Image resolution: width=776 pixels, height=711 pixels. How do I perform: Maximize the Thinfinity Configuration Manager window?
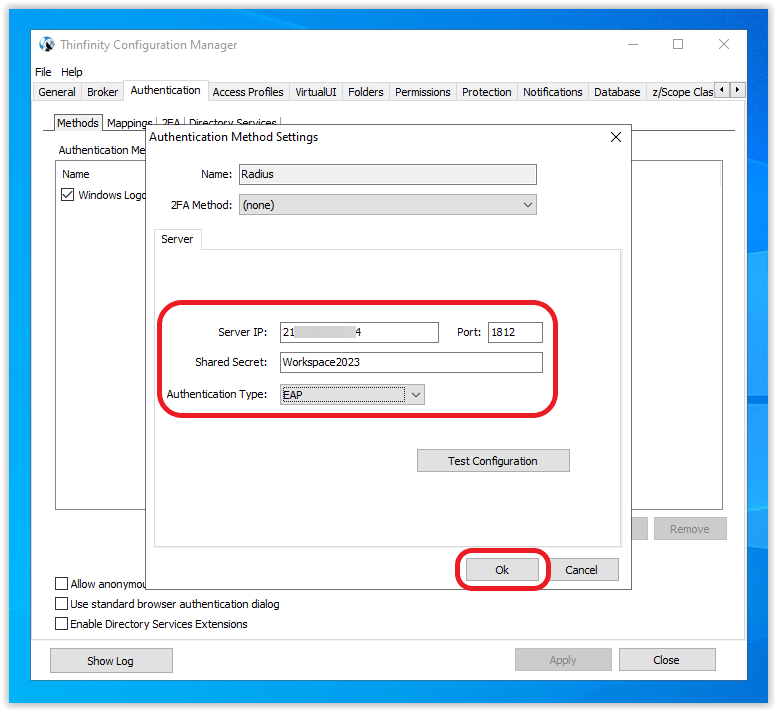pyautogui.click(x=678, y=45)
